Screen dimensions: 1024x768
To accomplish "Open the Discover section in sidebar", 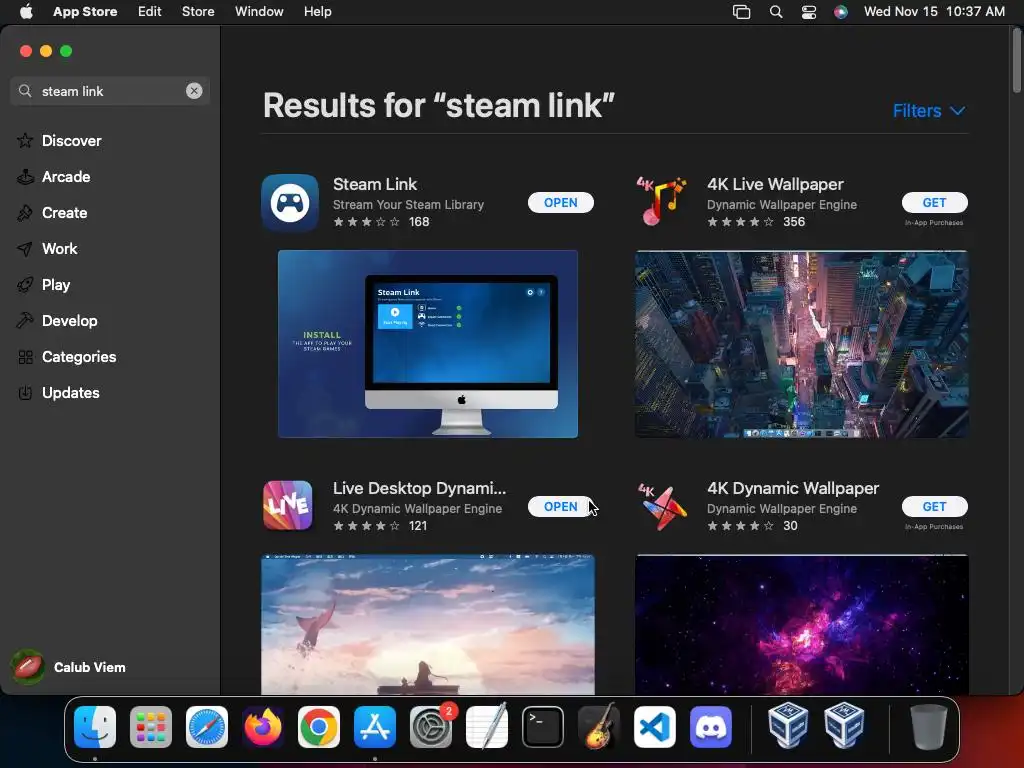I will (x=71, y=140).
